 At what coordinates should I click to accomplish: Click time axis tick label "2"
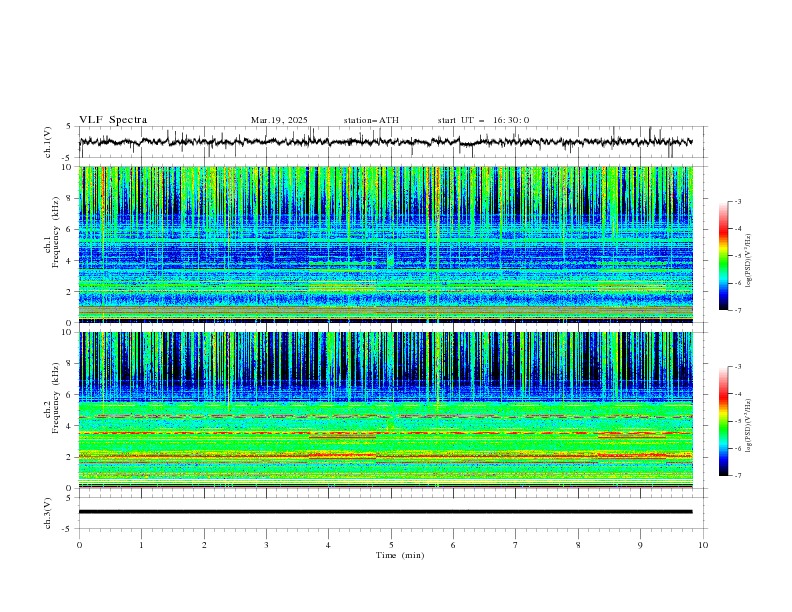204,545
